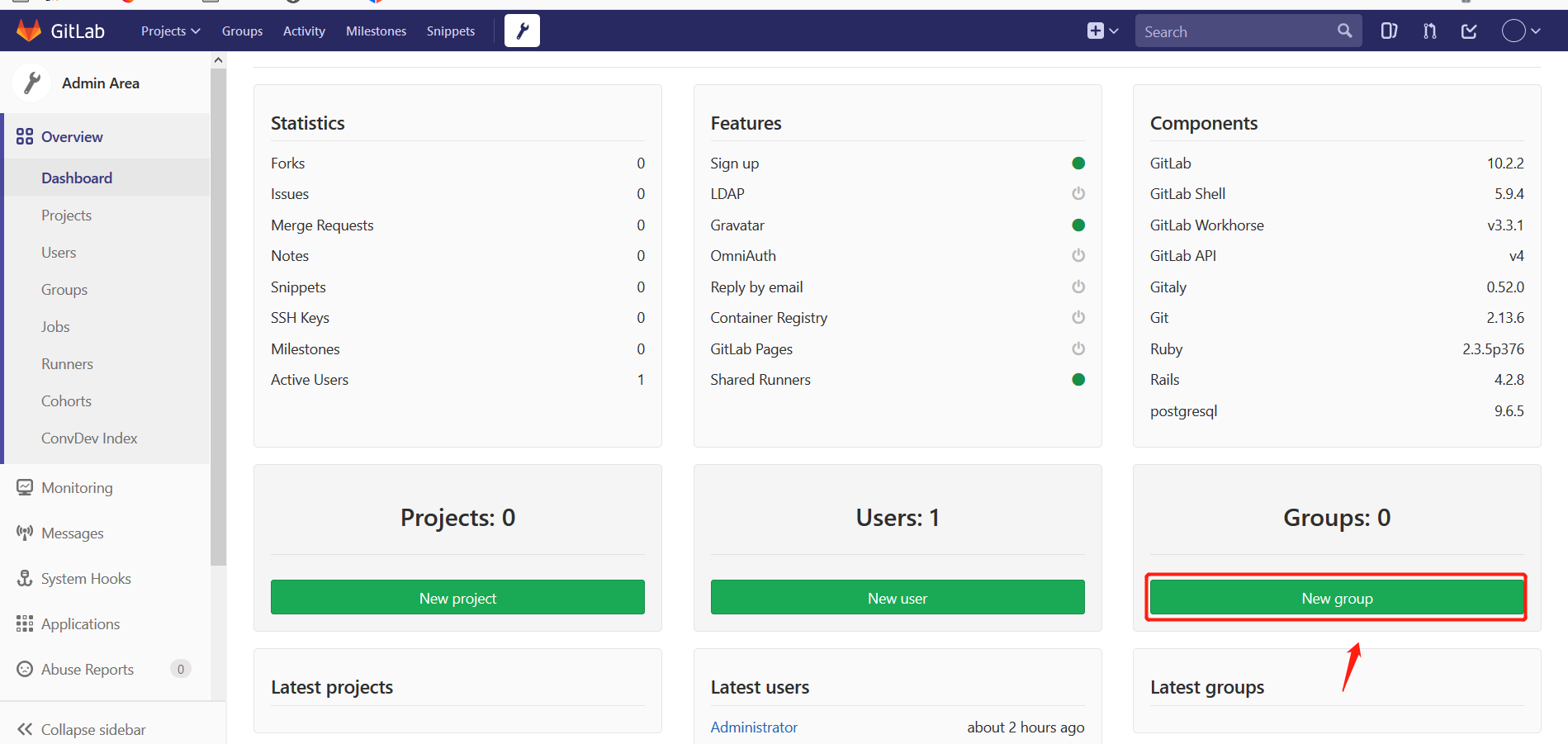This screenshot has width=1568, height=744.
Task: Click the GitLab fox logo
Action: point(29,31)
